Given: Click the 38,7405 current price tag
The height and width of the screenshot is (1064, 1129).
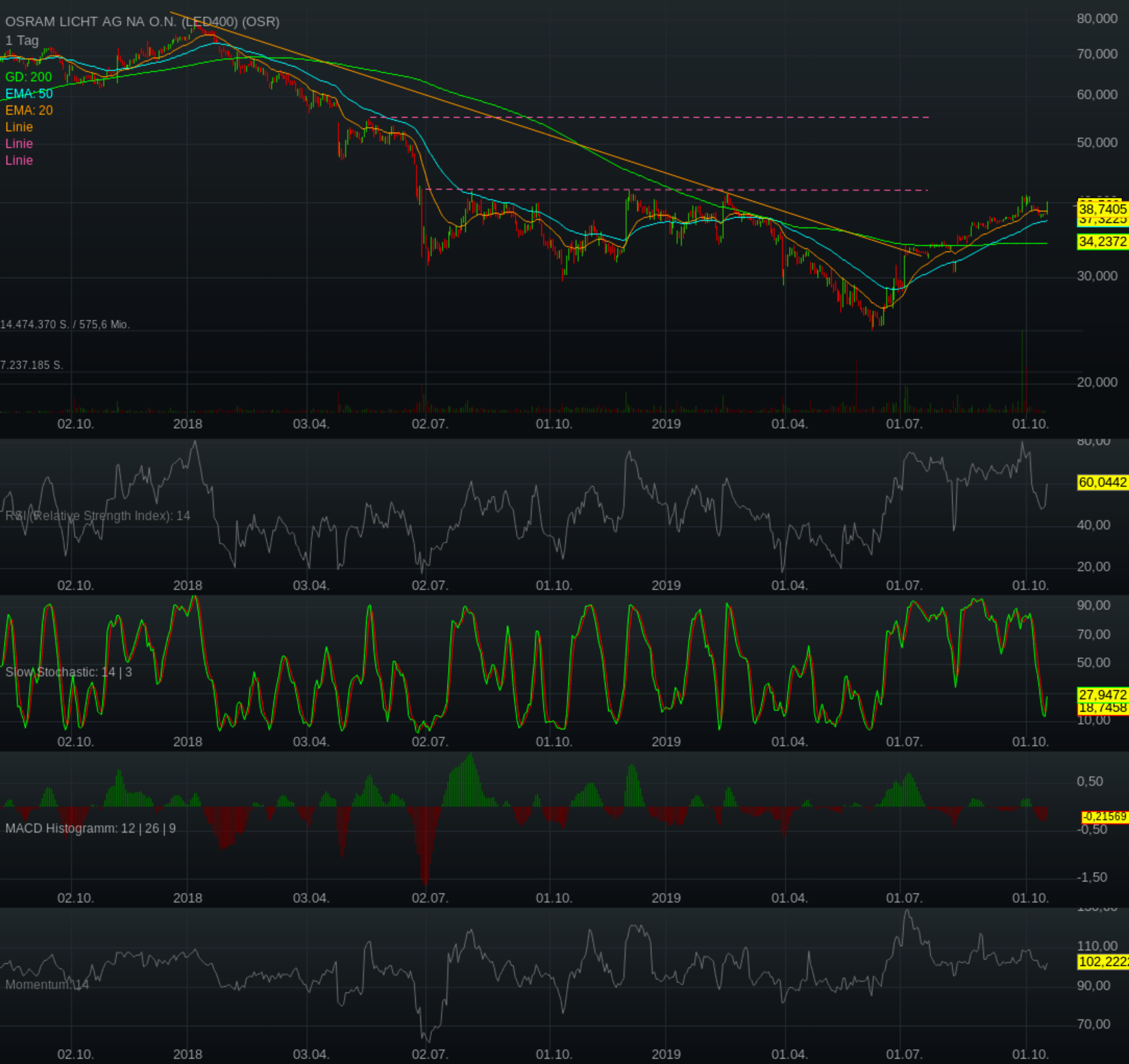Looking at the screenshot, I should (1102, 209).
